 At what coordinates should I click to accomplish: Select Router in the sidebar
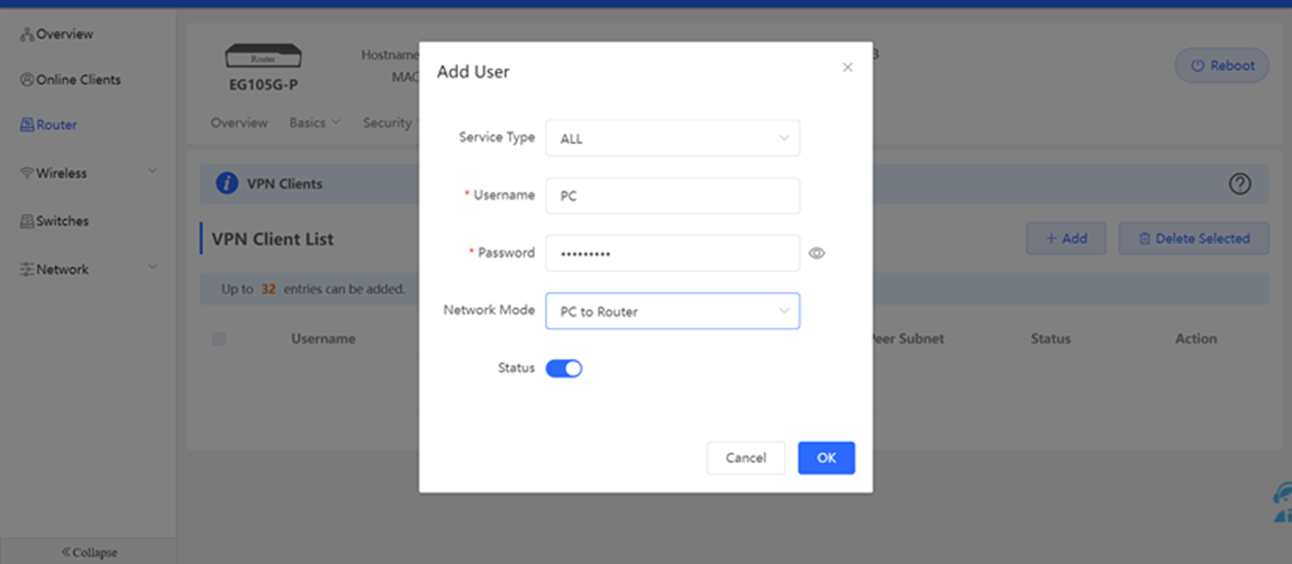click(49, 125)
